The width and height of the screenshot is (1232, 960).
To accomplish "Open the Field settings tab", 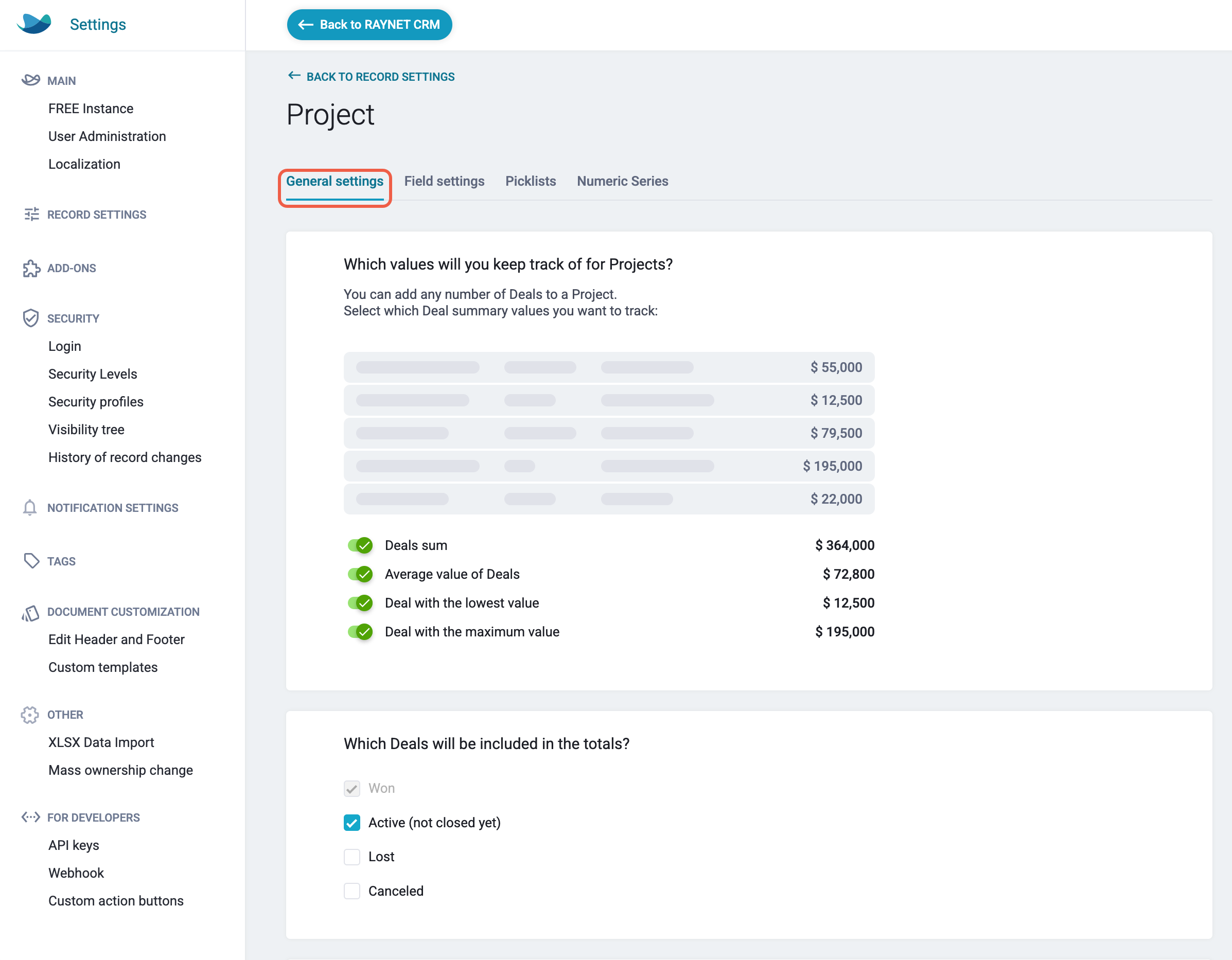I will [444, 181].
